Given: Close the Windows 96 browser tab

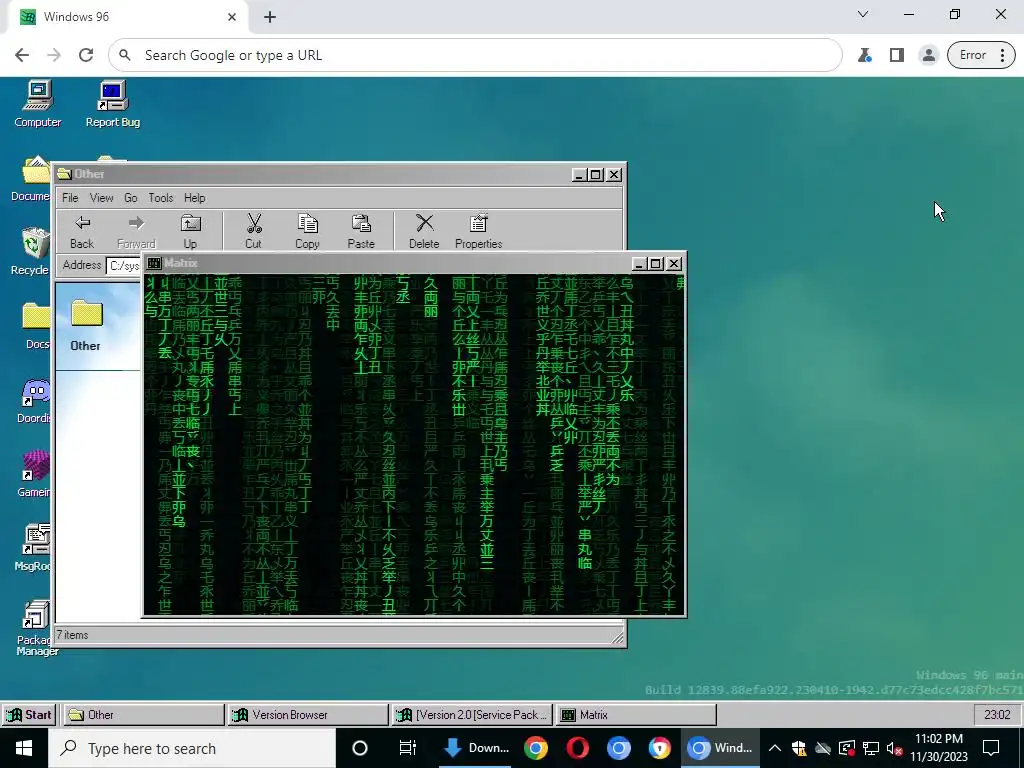Looking at the screenshot, I should coord(232,17).
